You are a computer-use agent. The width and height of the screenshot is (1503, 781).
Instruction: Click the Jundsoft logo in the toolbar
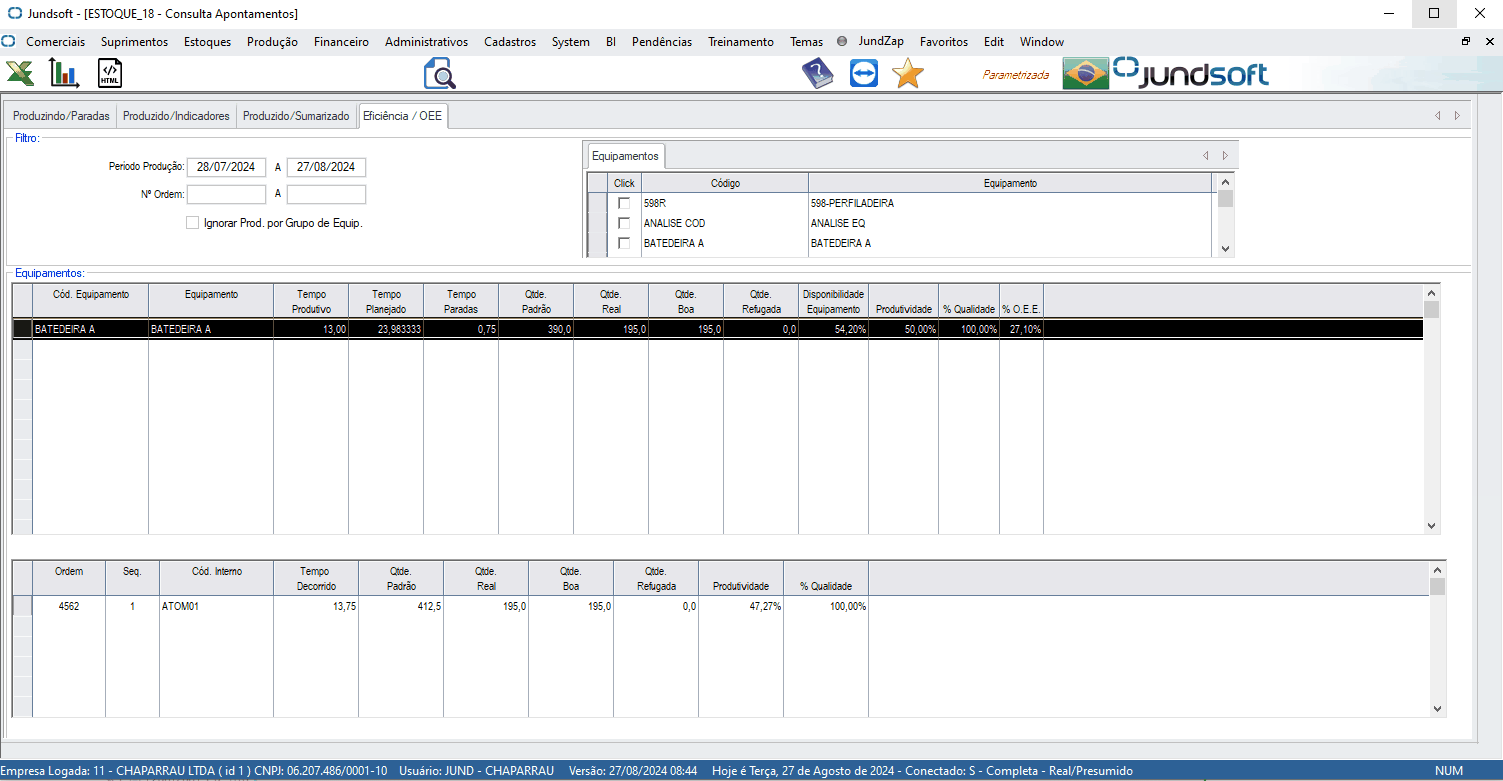[1191, 73]
